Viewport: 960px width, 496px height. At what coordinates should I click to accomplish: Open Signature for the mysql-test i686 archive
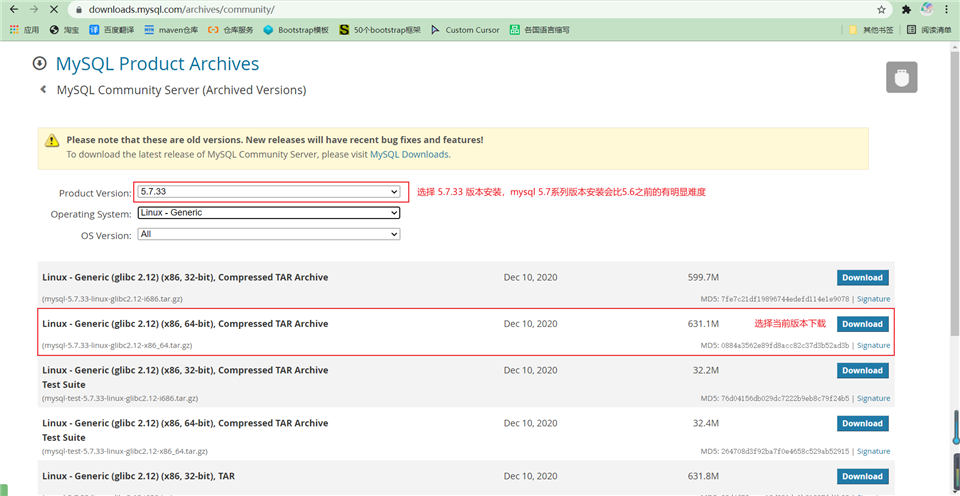874,398
